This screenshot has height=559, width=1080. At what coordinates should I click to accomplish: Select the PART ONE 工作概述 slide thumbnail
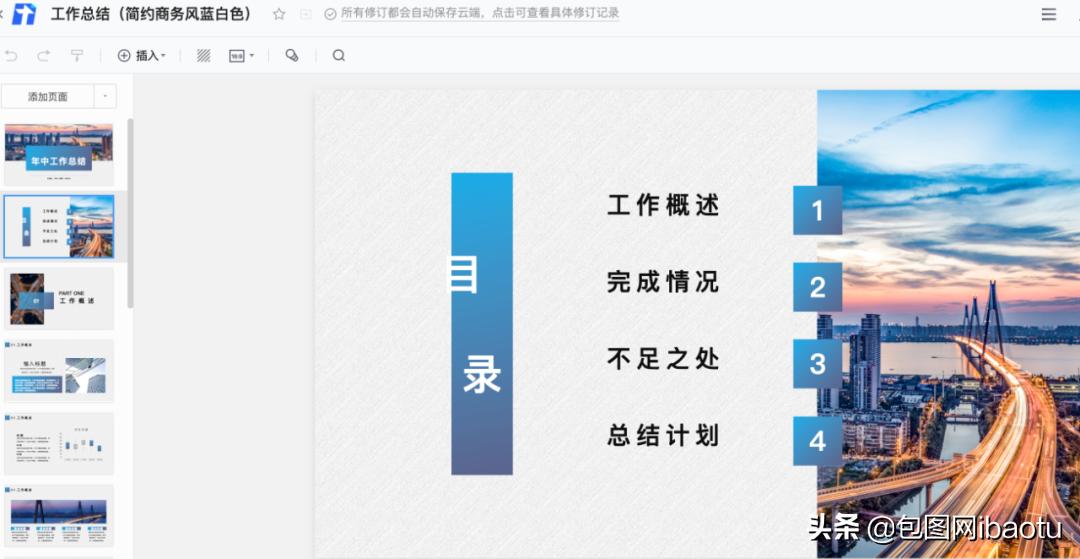click(x=59, y=299)
